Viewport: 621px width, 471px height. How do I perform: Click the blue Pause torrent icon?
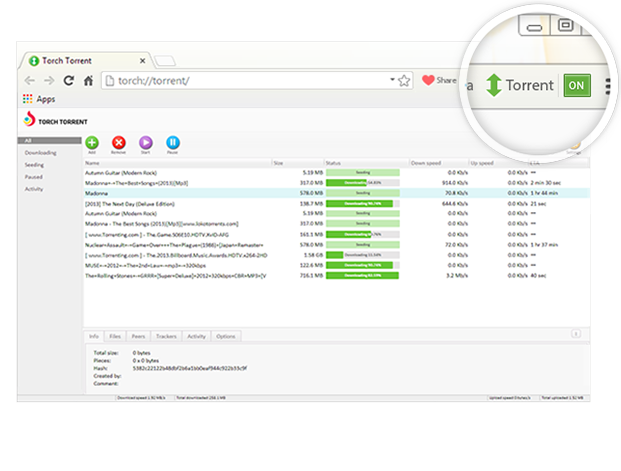pos(172,142)
